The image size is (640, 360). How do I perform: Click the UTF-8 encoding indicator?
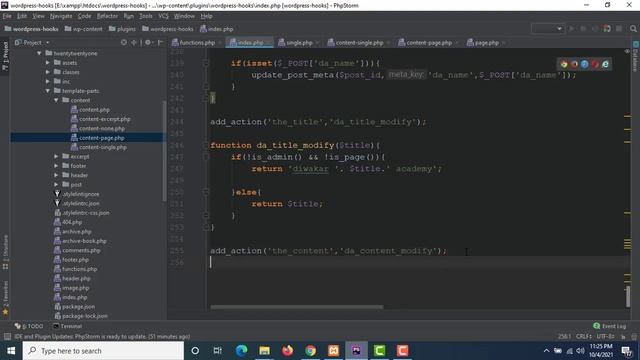pyautogui.click(x=605, y=336)
